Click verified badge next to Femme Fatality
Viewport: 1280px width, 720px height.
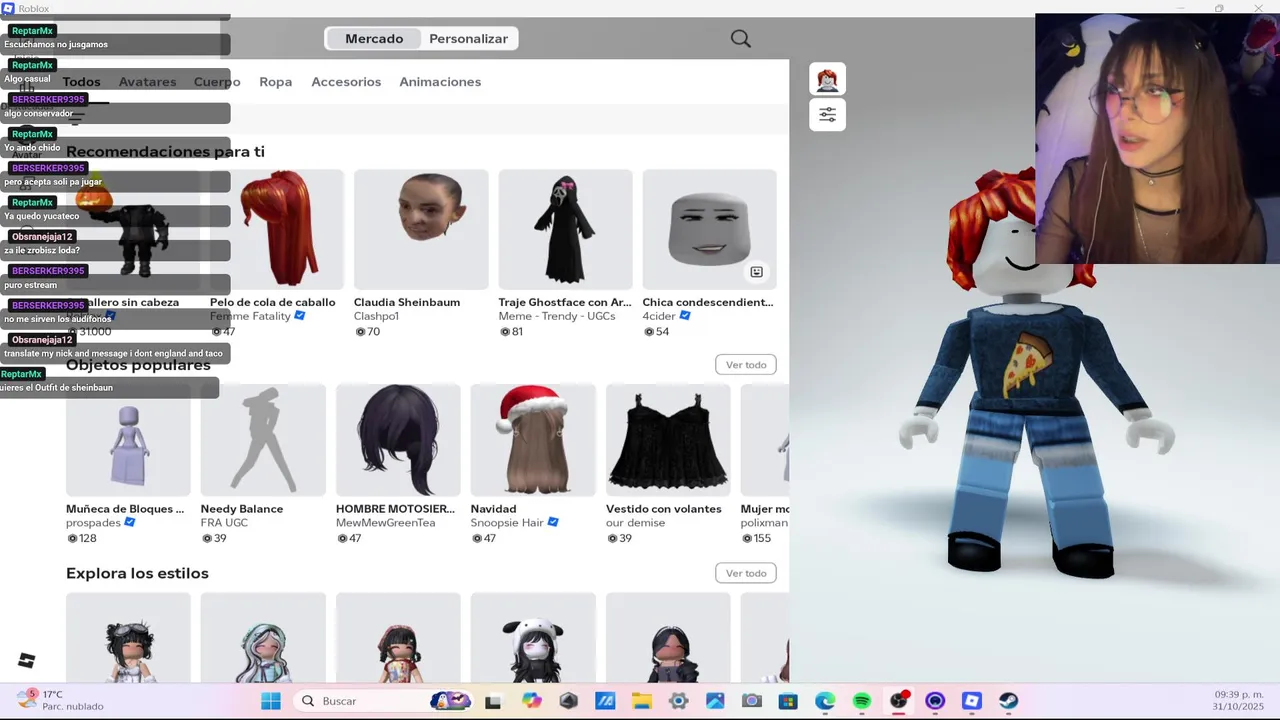pyautogui.click(x=300, y=316)
